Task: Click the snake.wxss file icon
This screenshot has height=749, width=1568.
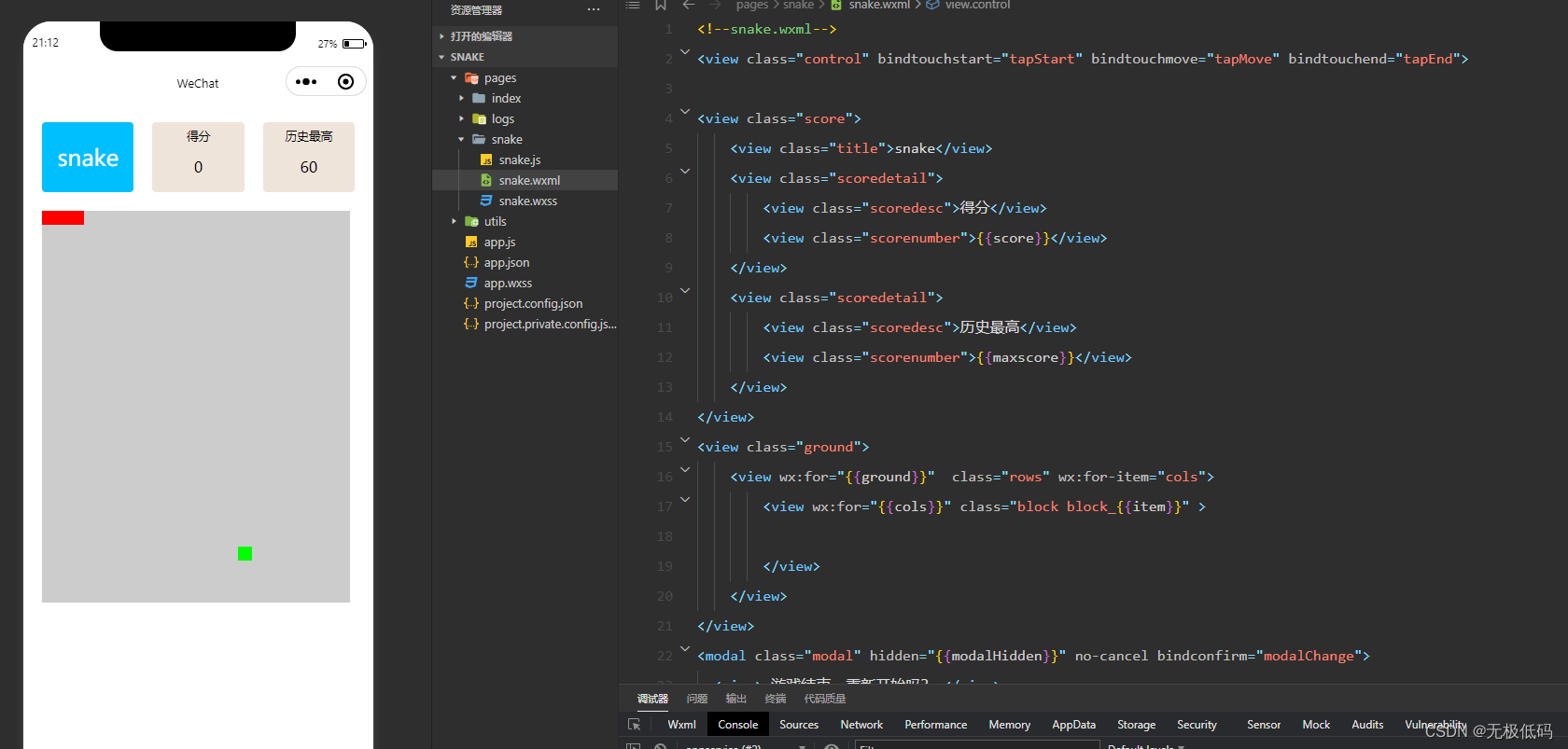Action: point(486,201)
